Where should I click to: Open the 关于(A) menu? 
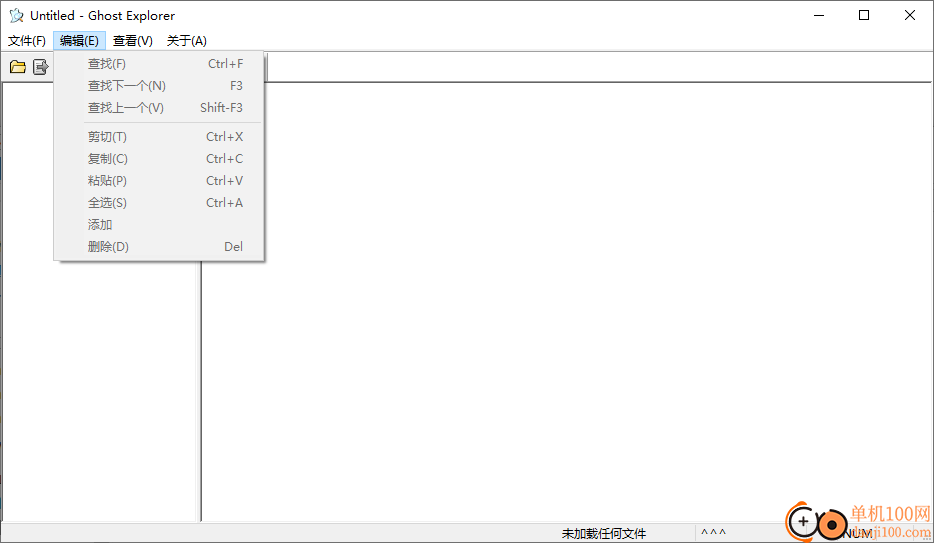click(186, 40)
